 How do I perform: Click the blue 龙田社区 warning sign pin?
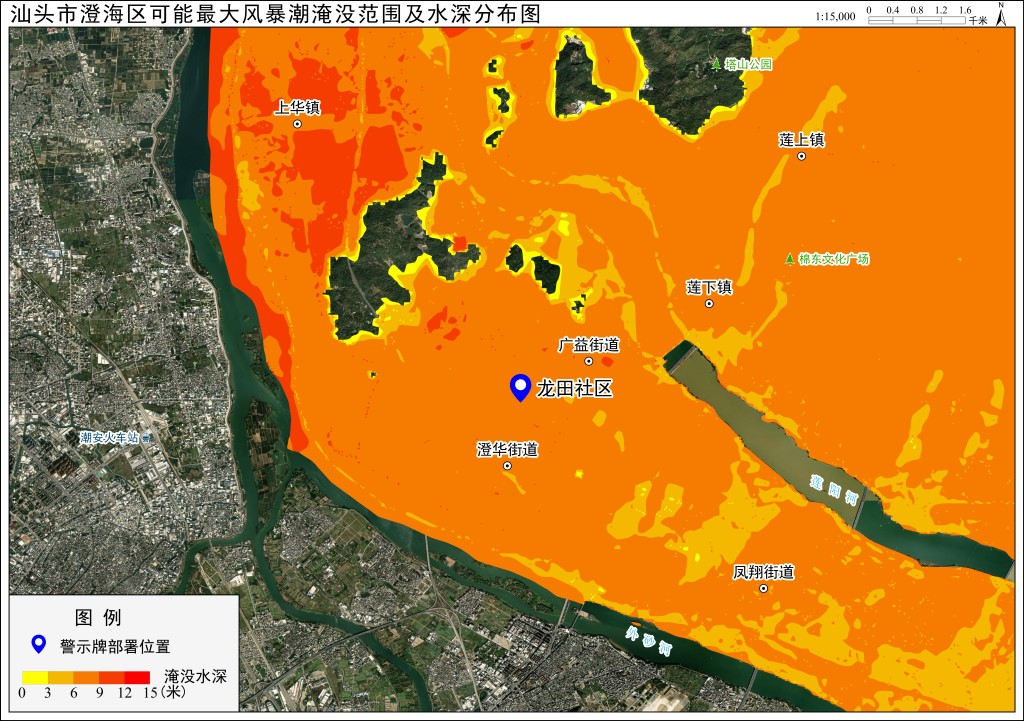pos(520,387)
